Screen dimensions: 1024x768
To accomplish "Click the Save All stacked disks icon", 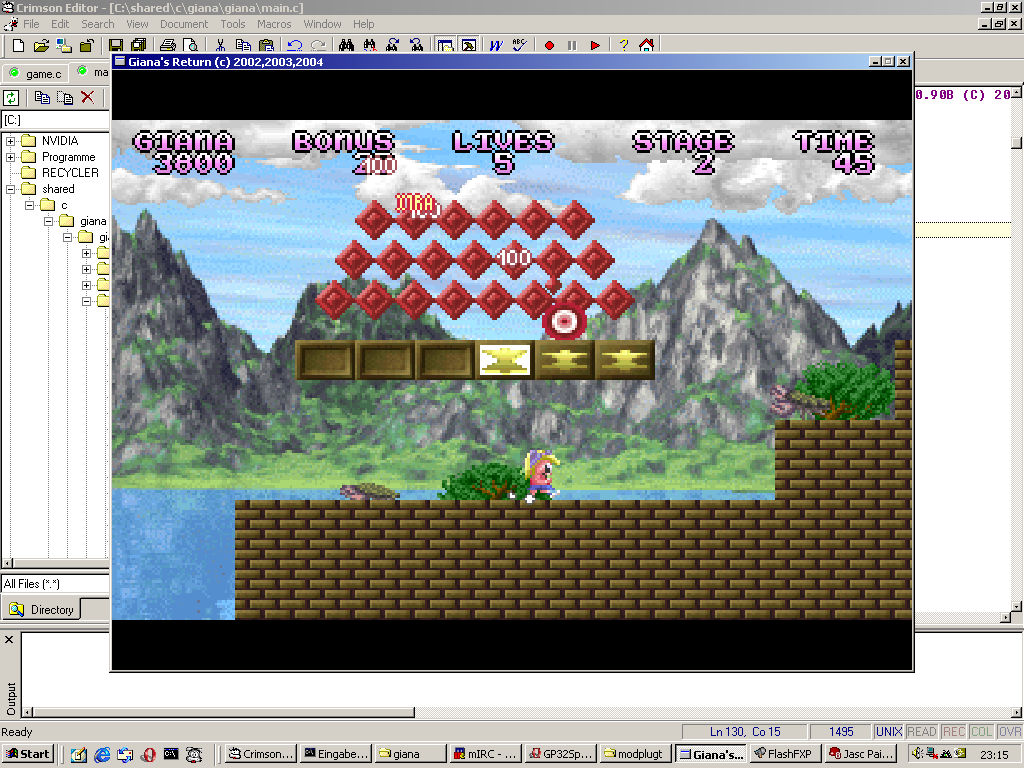I will (138, 45).
